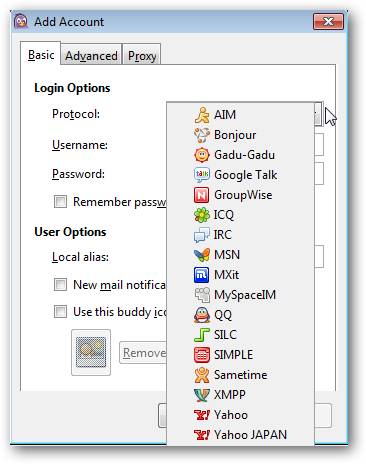Image resolution: width=366 pixels, height=464 pixels.
Task: Pick the Gadu-Gadu sun icon
Action: (202, 155)
